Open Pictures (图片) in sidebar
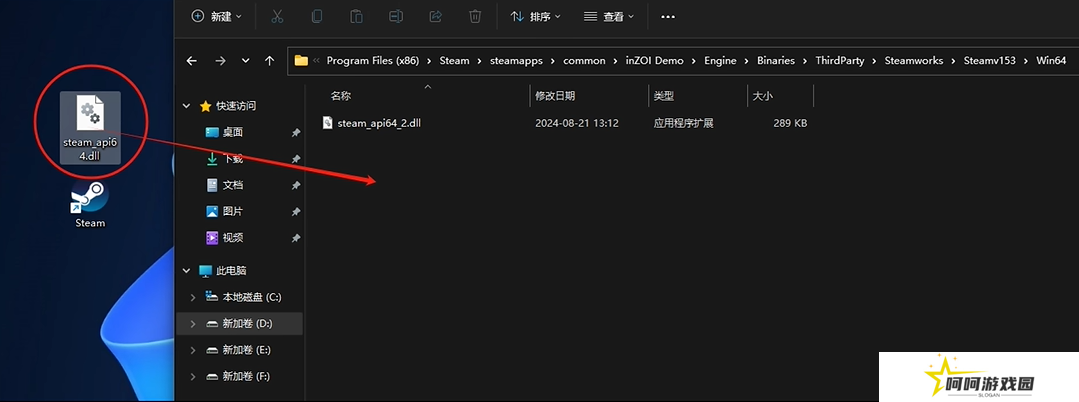The width and height of the screenshot is (1079, 402). click(233, 211)
